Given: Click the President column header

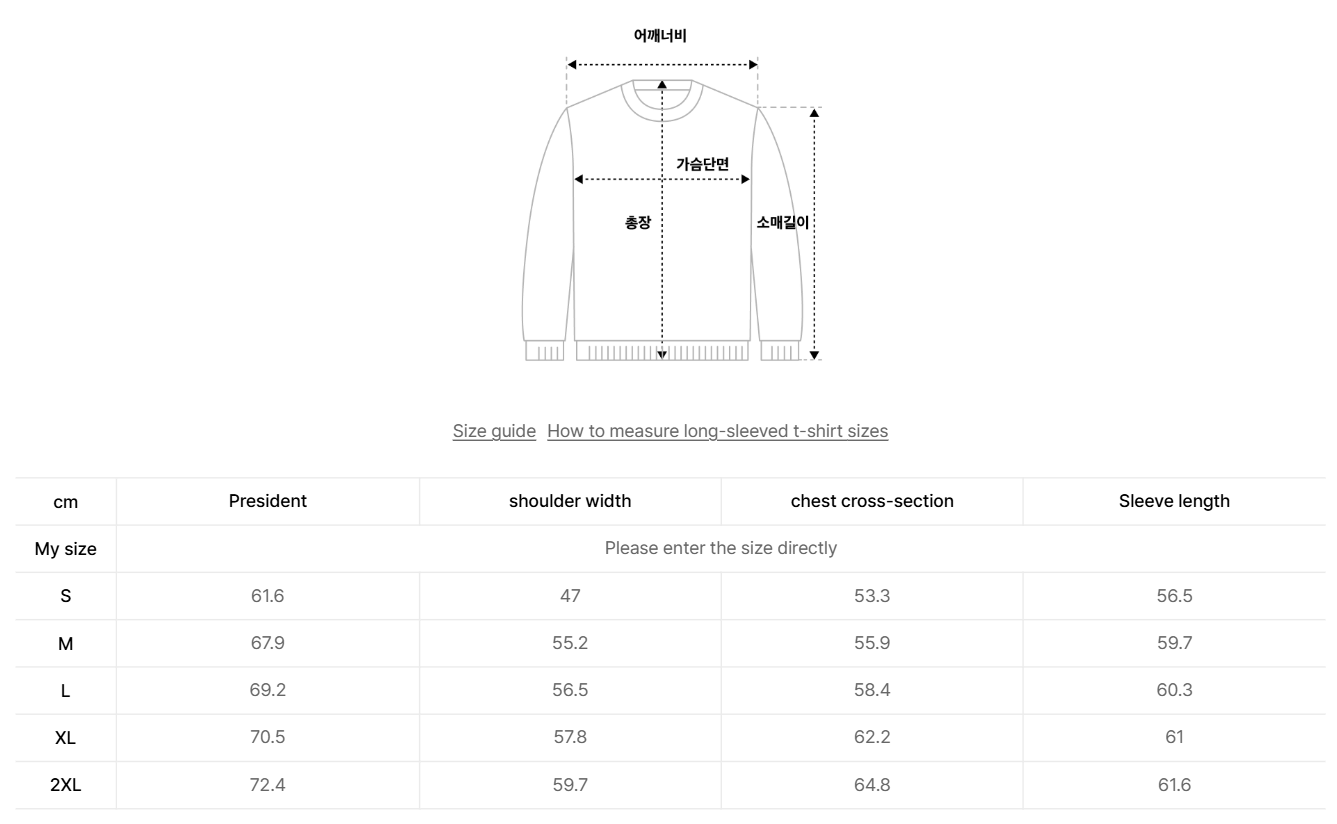Looking at the screenshot, I should click(268, 501).
